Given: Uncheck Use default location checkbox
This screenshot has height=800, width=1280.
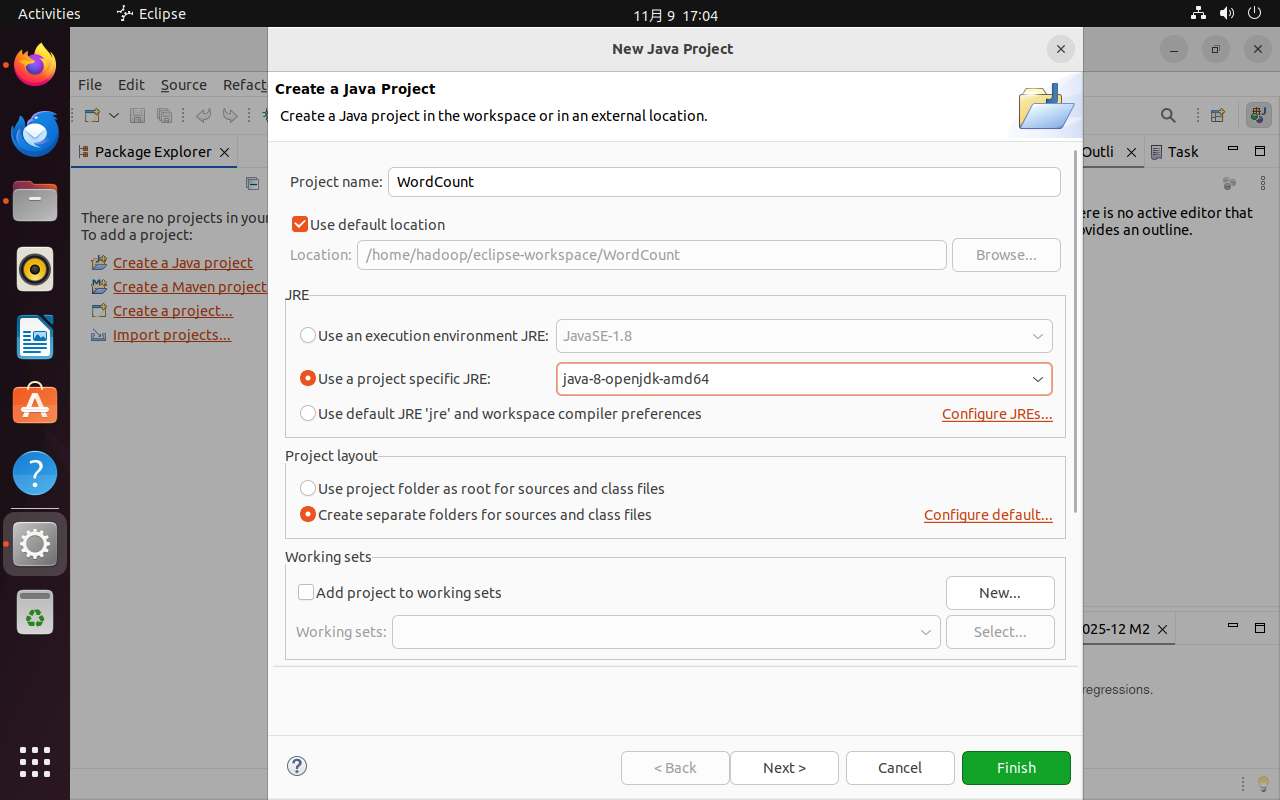Looking at the screenshot, I should (300, 225).
